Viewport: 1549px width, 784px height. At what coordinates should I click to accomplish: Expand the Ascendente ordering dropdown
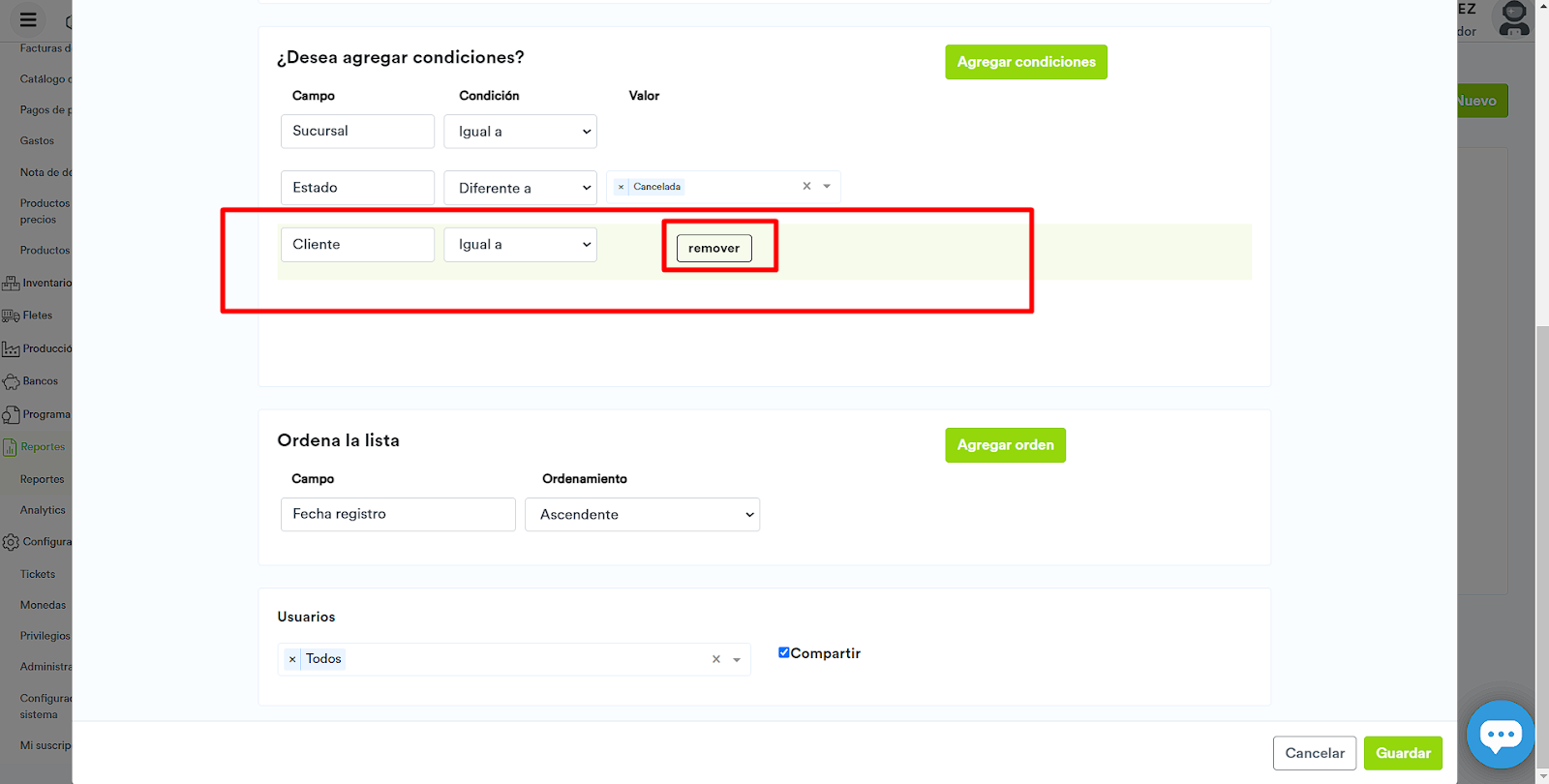click(x=642, y=515)
